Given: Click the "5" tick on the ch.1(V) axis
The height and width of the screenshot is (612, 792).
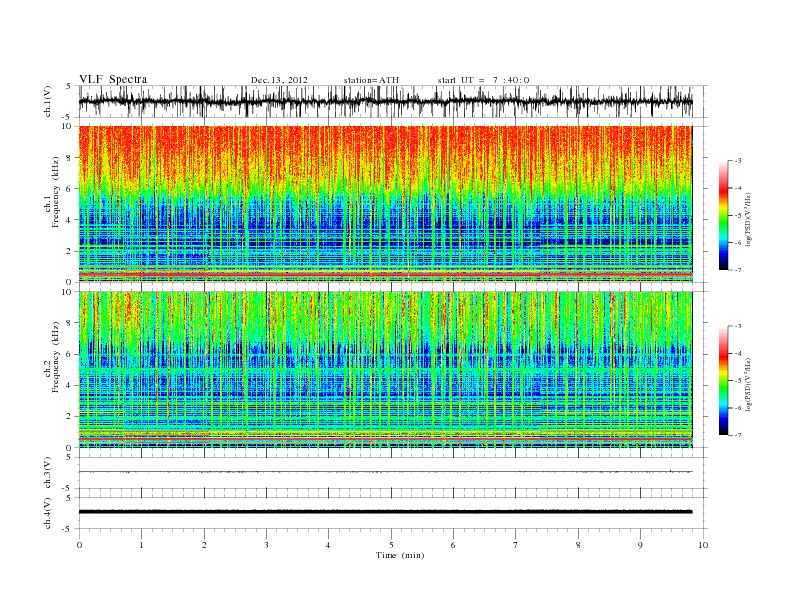Looking at the screenshot, I should [x=69, y=86].
